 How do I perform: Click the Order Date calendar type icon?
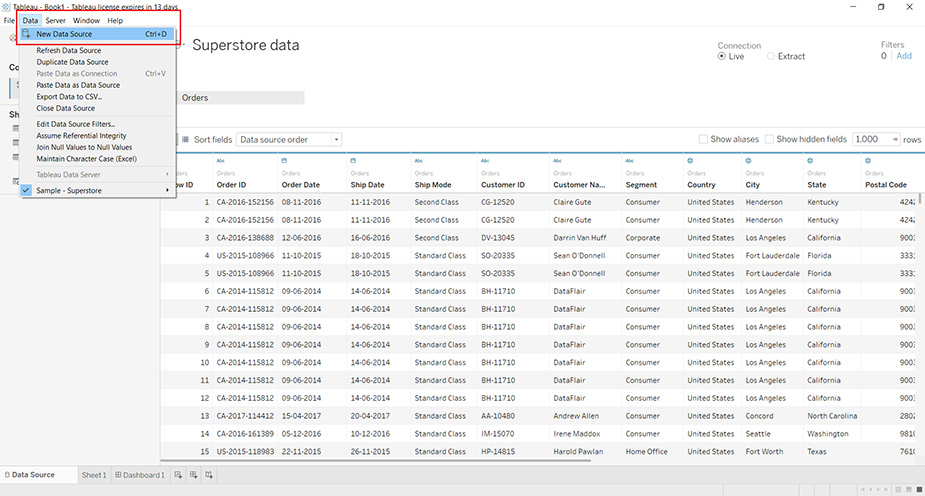tap(284, 160)
